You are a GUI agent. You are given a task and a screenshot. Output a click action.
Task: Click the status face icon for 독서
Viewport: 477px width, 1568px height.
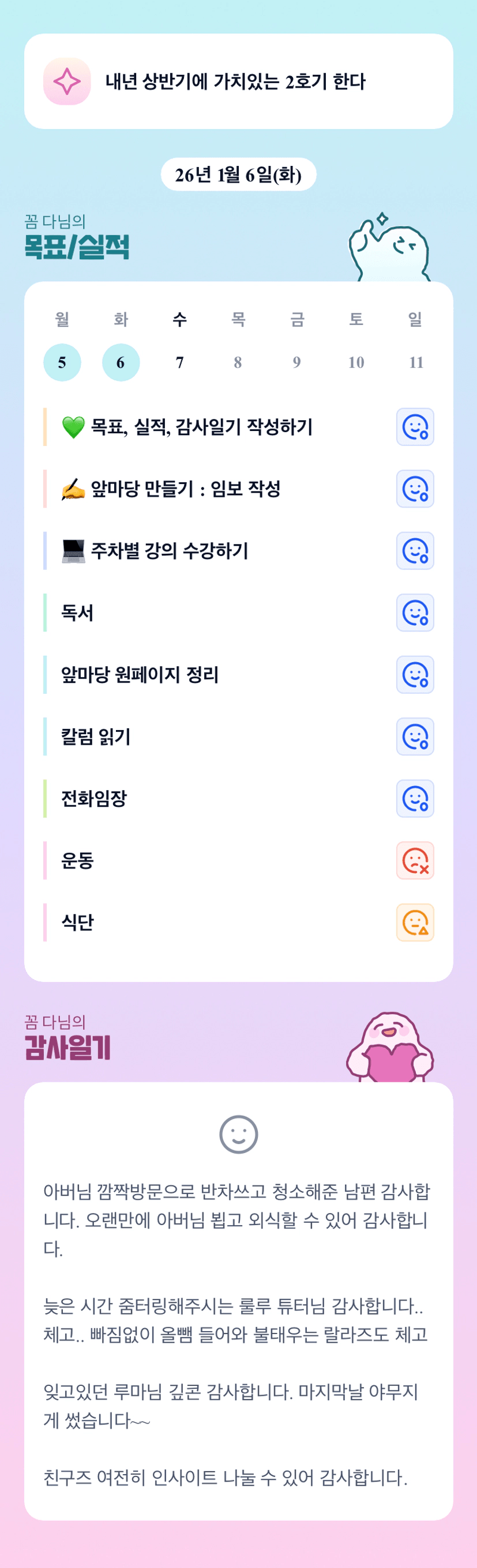(415, 613)
